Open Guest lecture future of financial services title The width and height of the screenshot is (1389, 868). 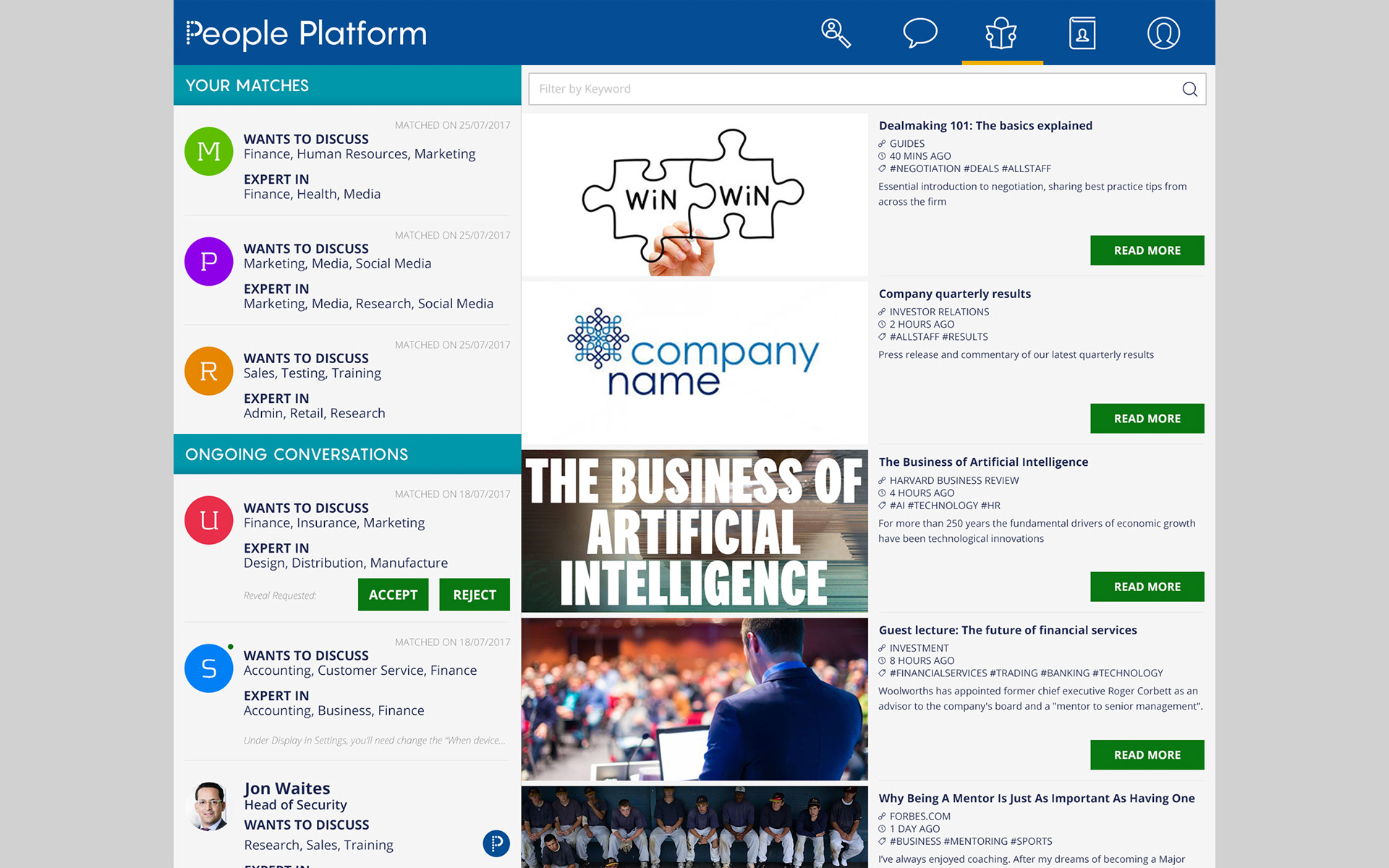[1008, 630]
